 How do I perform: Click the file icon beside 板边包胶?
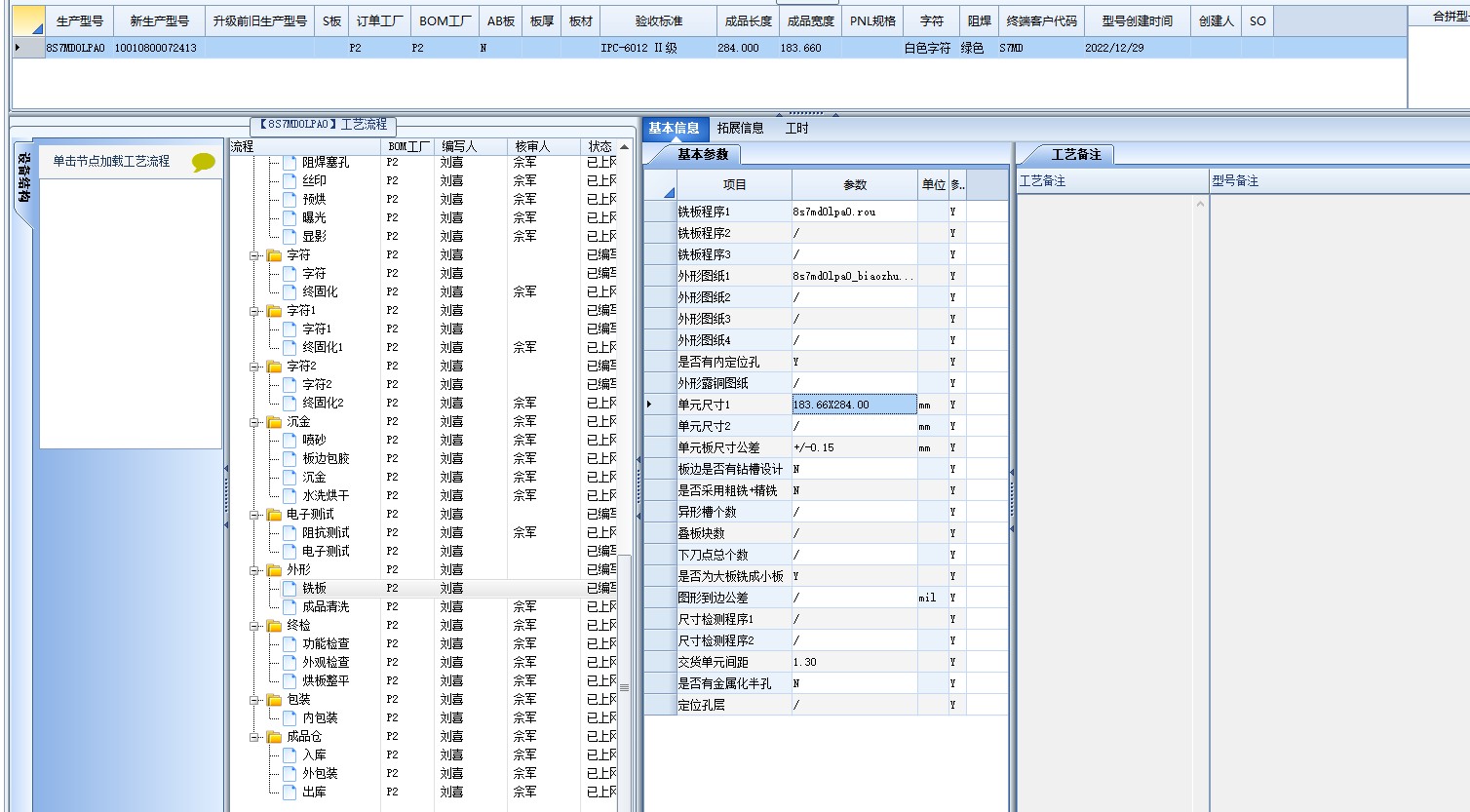pos(290,458)
